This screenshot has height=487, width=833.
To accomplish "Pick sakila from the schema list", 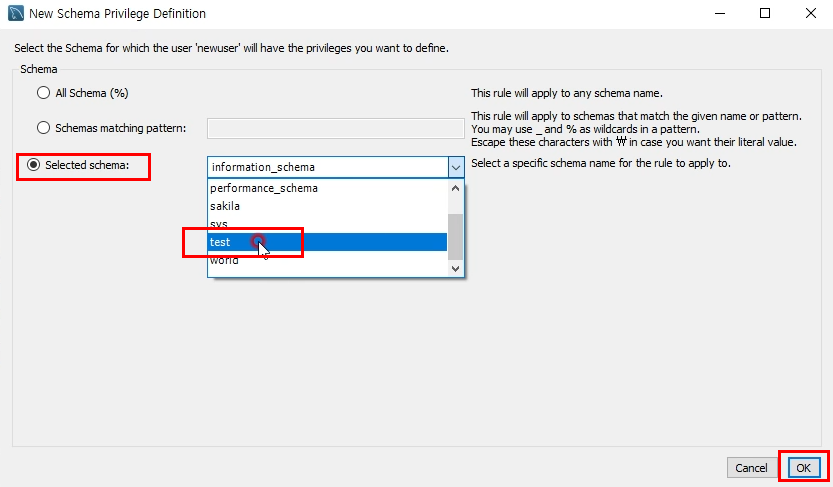I will click(x=327, y=206).
